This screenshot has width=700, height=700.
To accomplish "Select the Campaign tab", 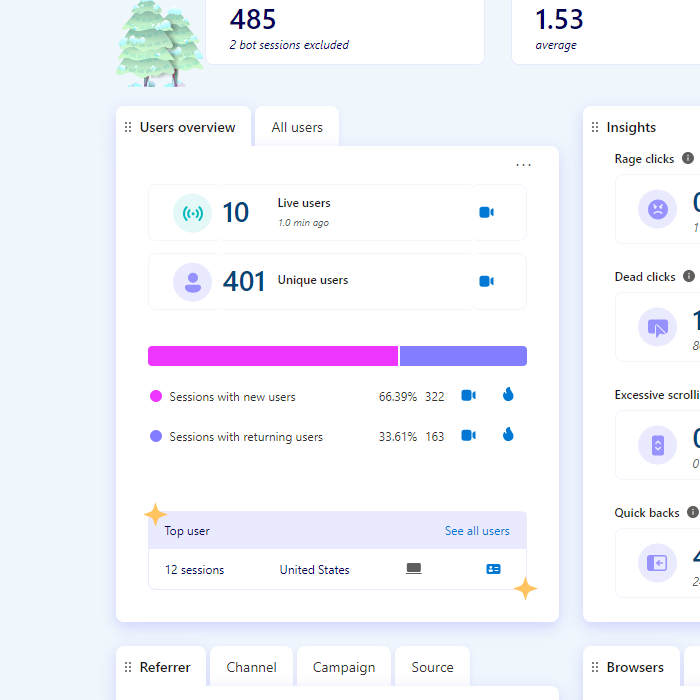I will tap(344, 667).
